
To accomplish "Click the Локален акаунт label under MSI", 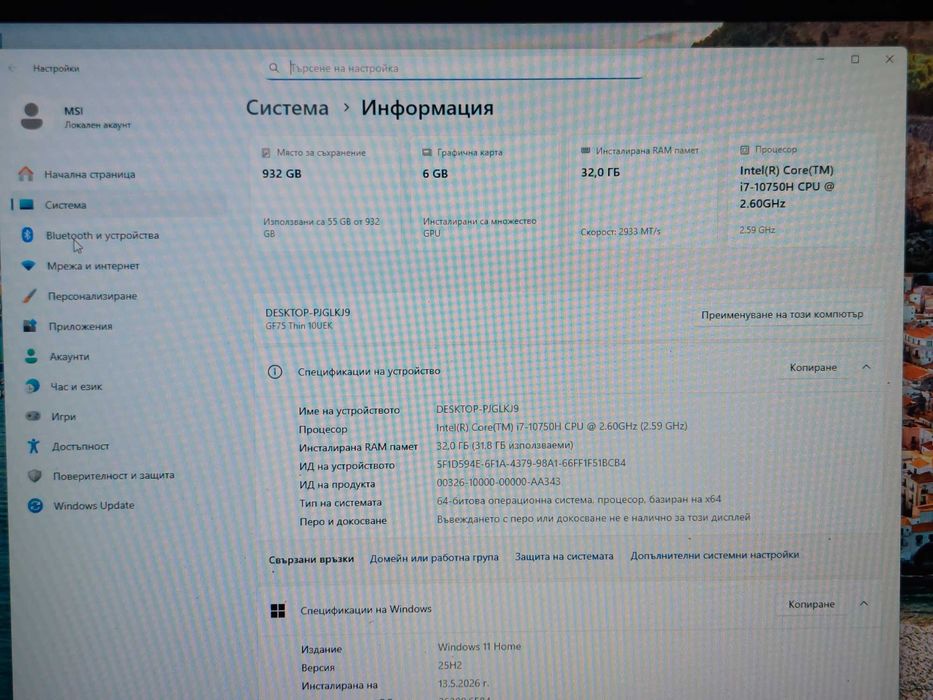I will [x=98, y=125].
